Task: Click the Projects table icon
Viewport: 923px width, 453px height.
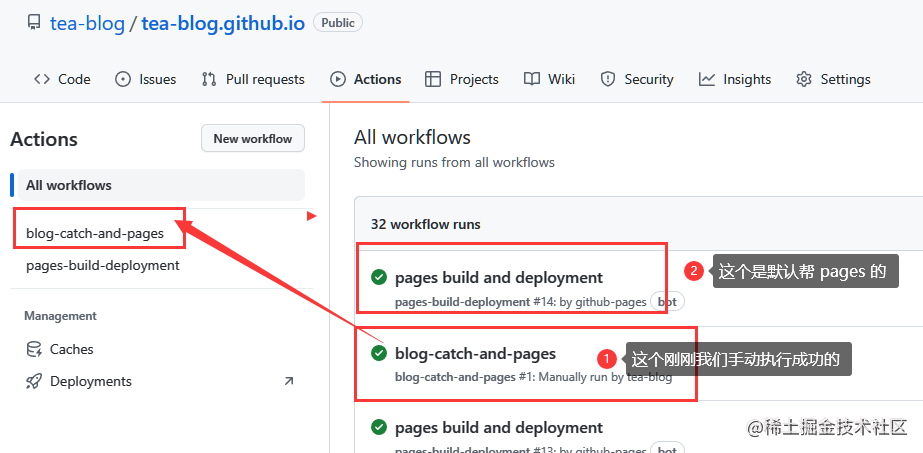Action: pyautogui.click(x=433, y=79)
